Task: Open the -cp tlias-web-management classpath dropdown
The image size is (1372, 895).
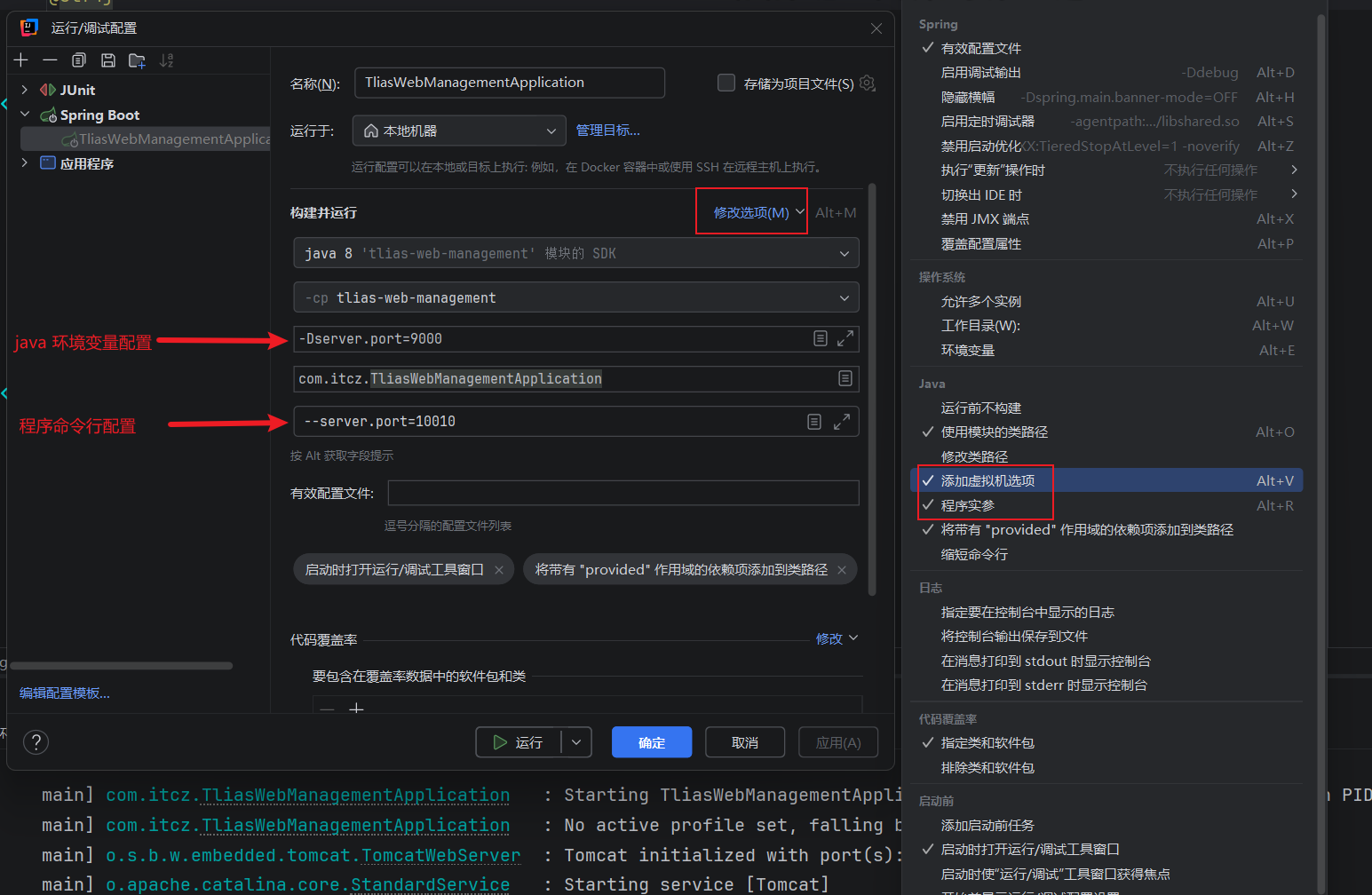Action: click(x=575, y=297)
